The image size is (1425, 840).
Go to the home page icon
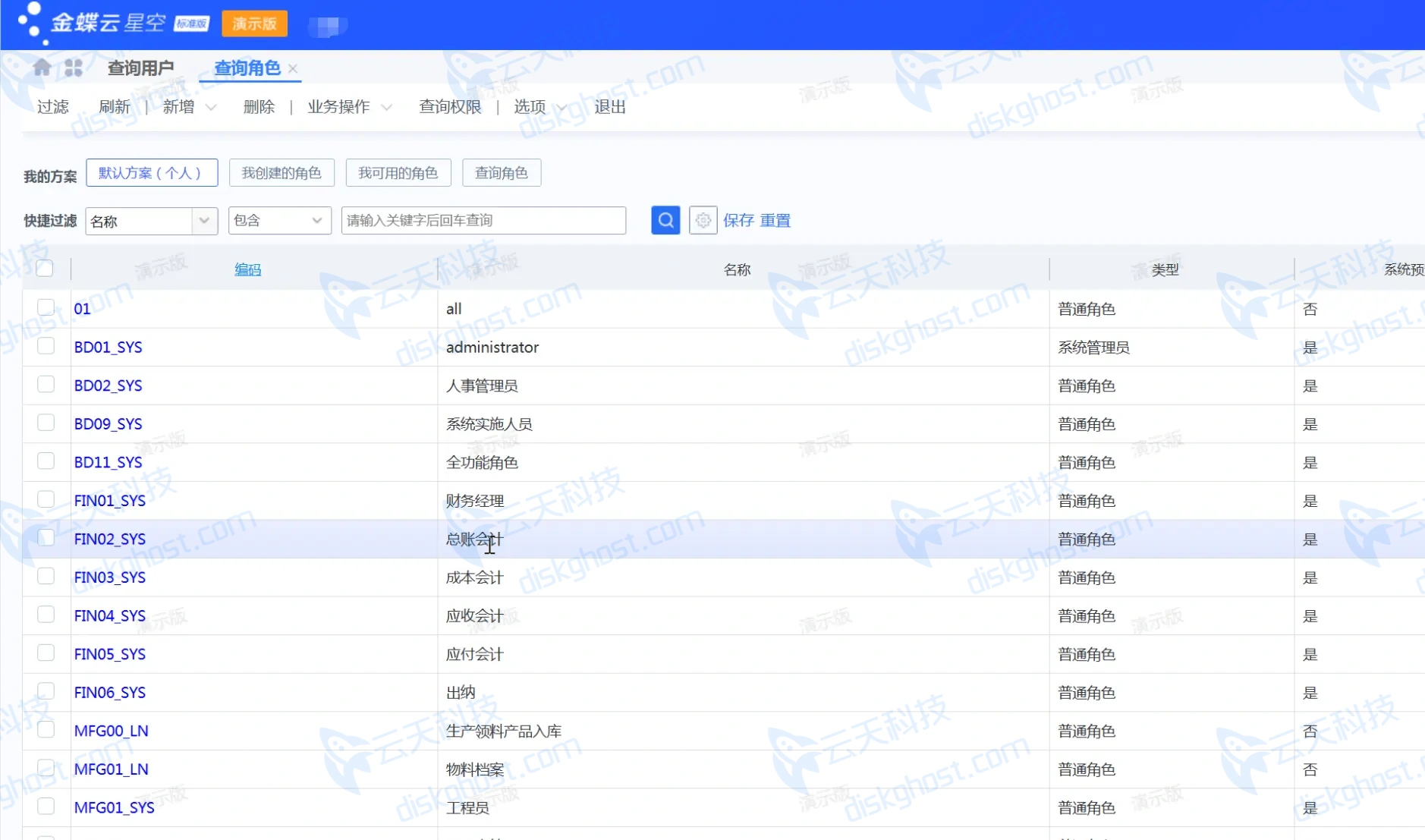coord(42,68)
